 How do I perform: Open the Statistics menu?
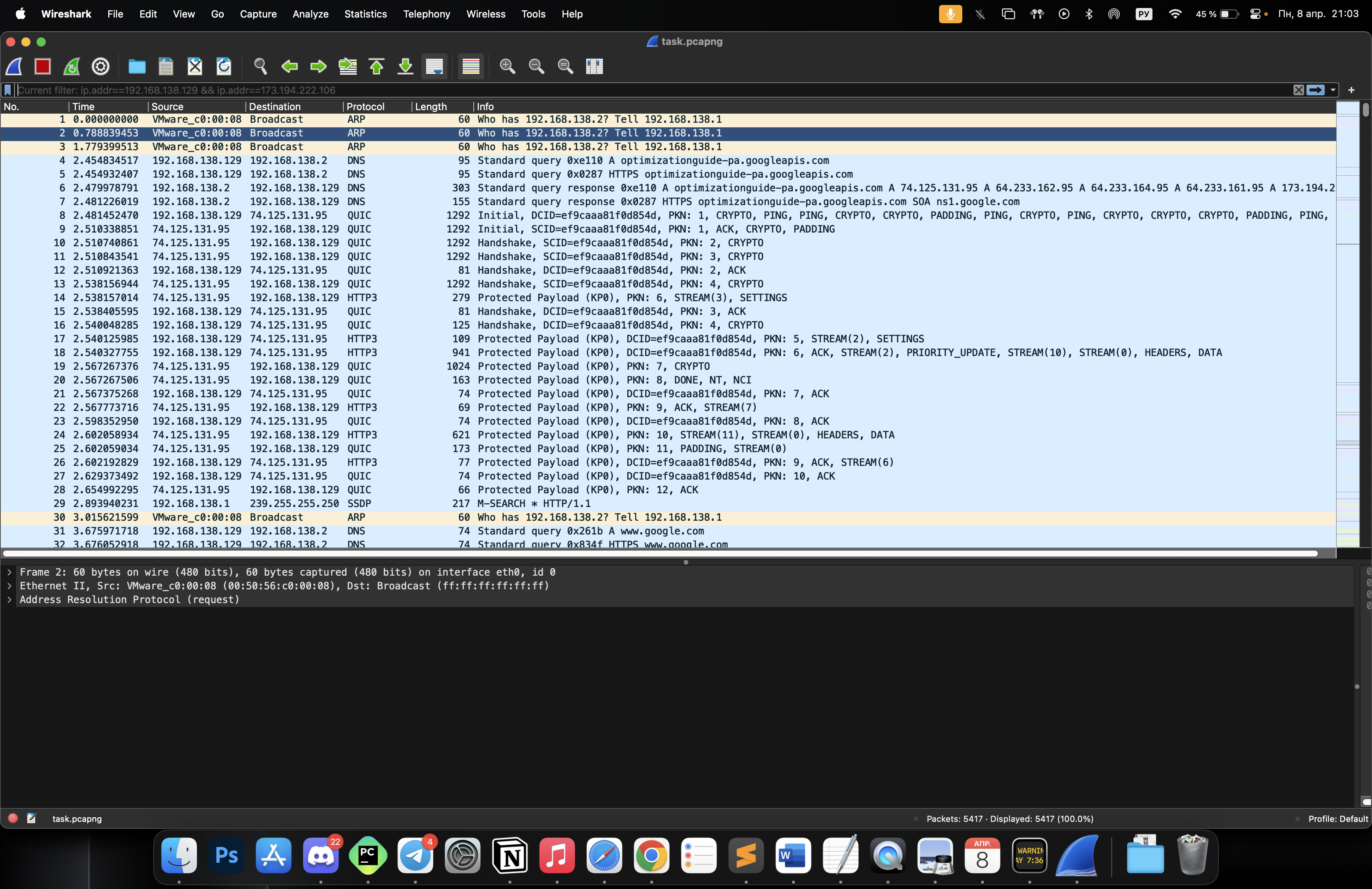click(365, 14)
